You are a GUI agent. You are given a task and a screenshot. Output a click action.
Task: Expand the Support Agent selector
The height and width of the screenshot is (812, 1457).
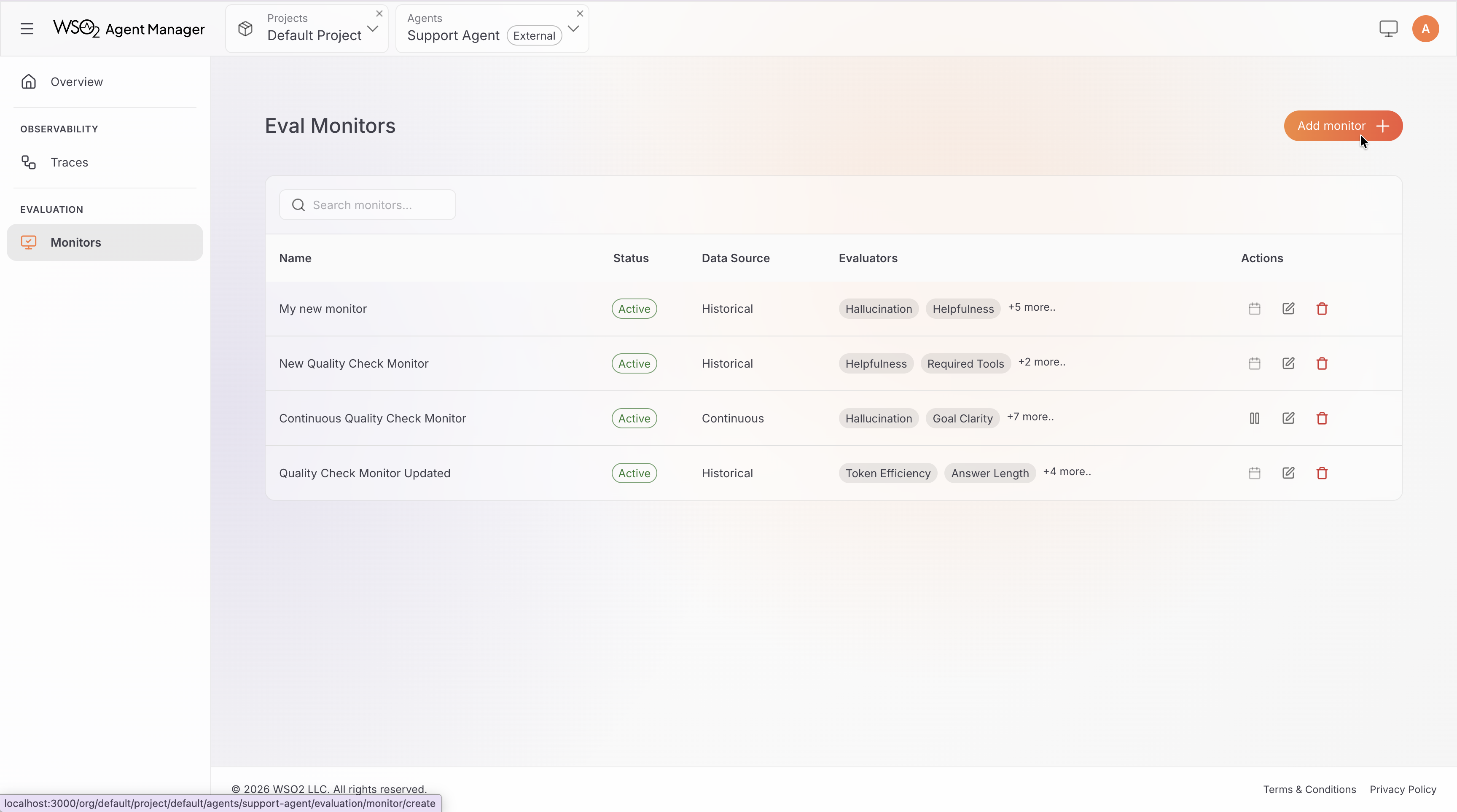point(573,28)
